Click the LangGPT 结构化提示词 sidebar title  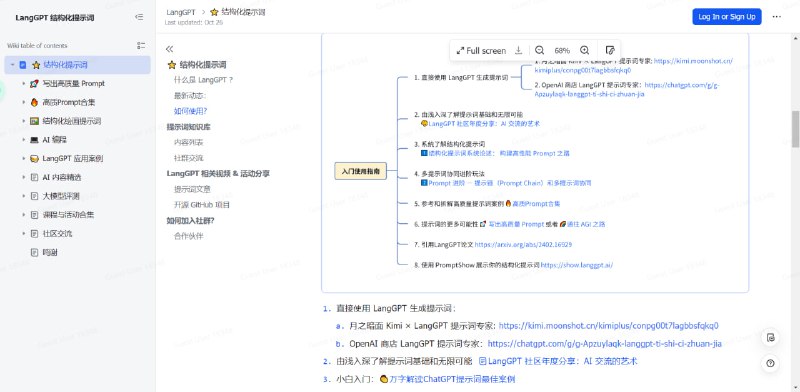pyautogui.click(x=55, y=17)
